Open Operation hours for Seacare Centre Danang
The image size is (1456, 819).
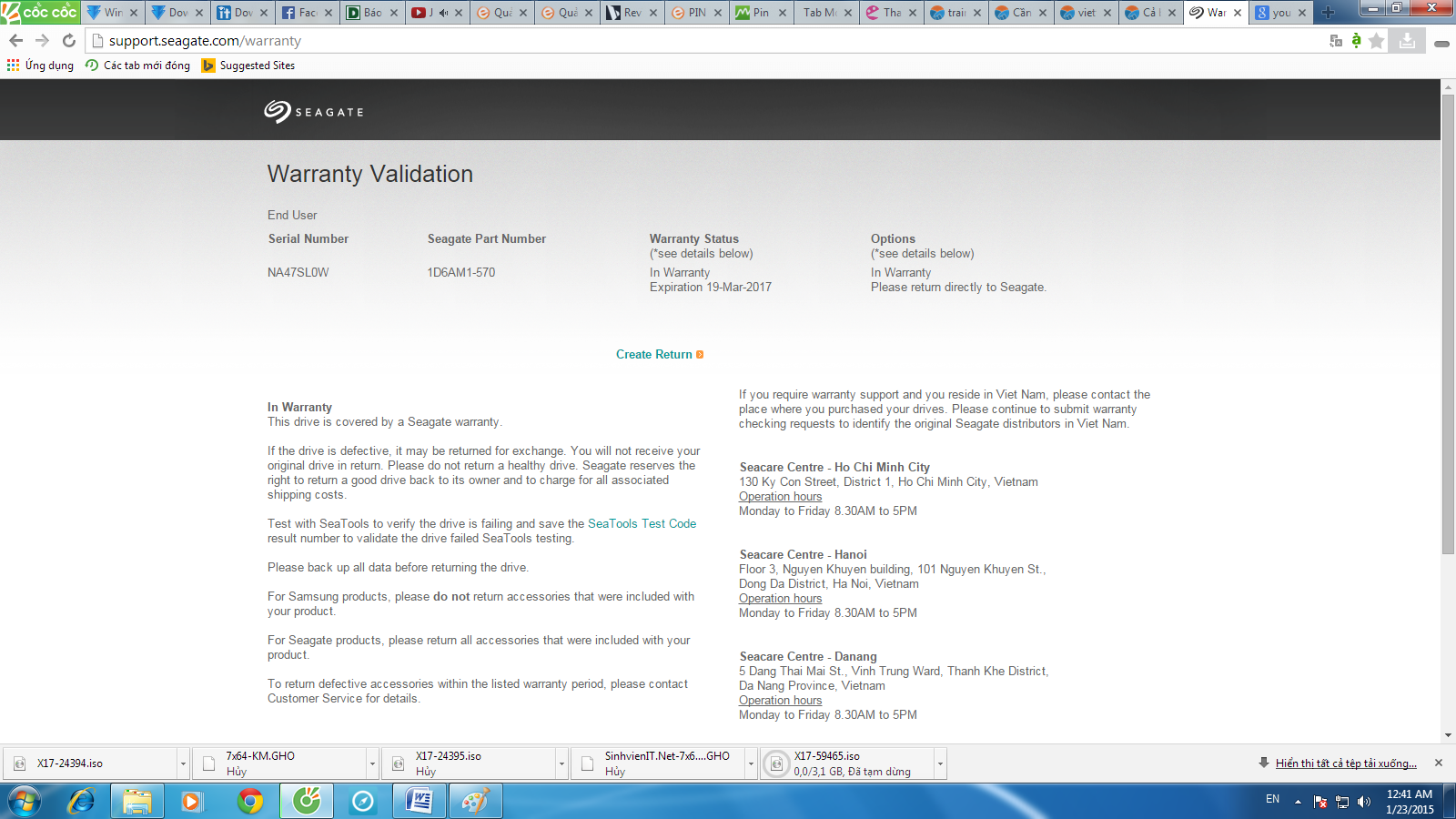tap(780, 700)
